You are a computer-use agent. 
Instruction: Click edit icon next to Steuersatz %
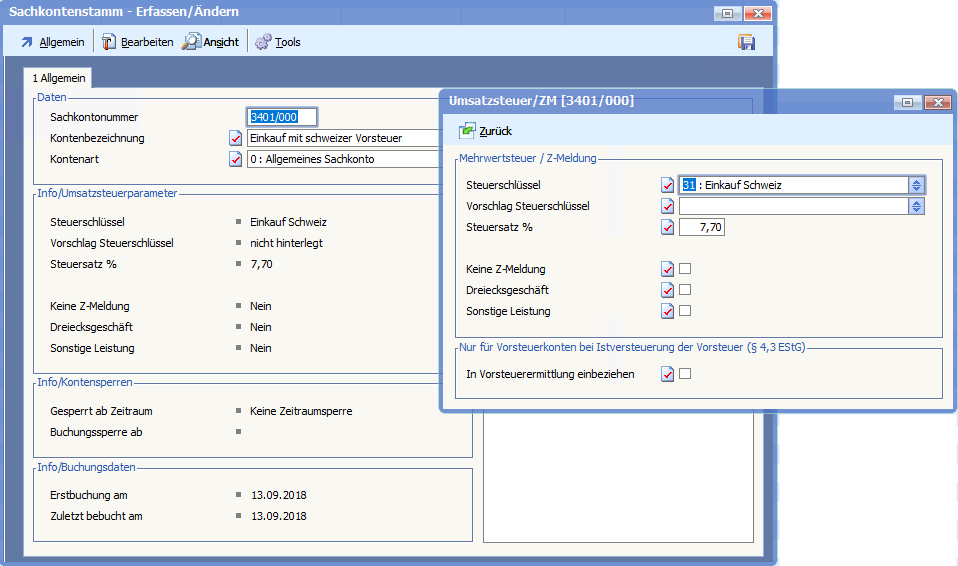[667, 227]
